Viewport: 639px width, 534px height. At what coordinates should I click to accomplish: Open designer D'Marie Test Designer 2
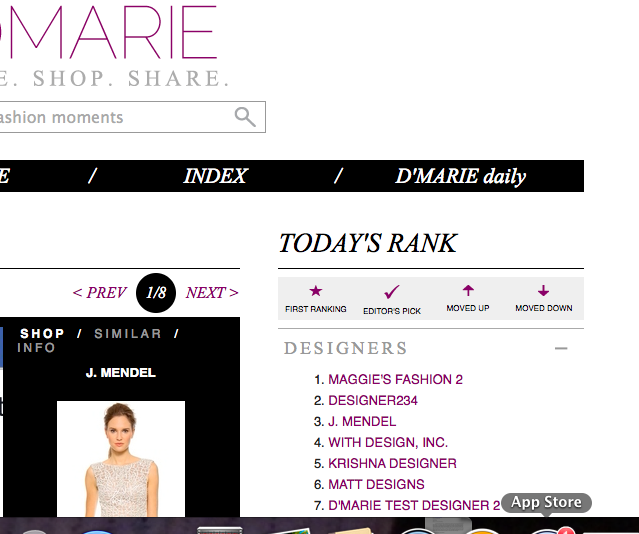(414, 505)
